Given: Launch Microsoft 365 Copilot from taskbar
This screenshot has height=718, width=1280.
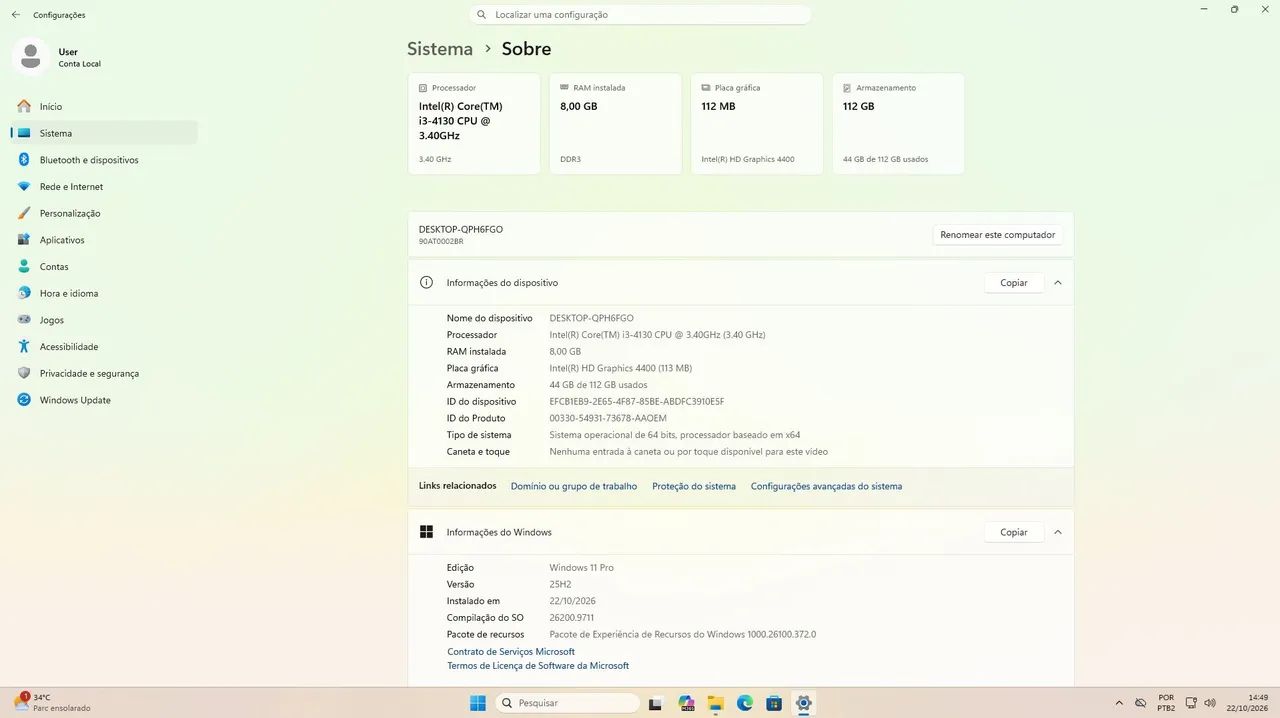Looking at the screenshot, I should [x=686, y=703].
